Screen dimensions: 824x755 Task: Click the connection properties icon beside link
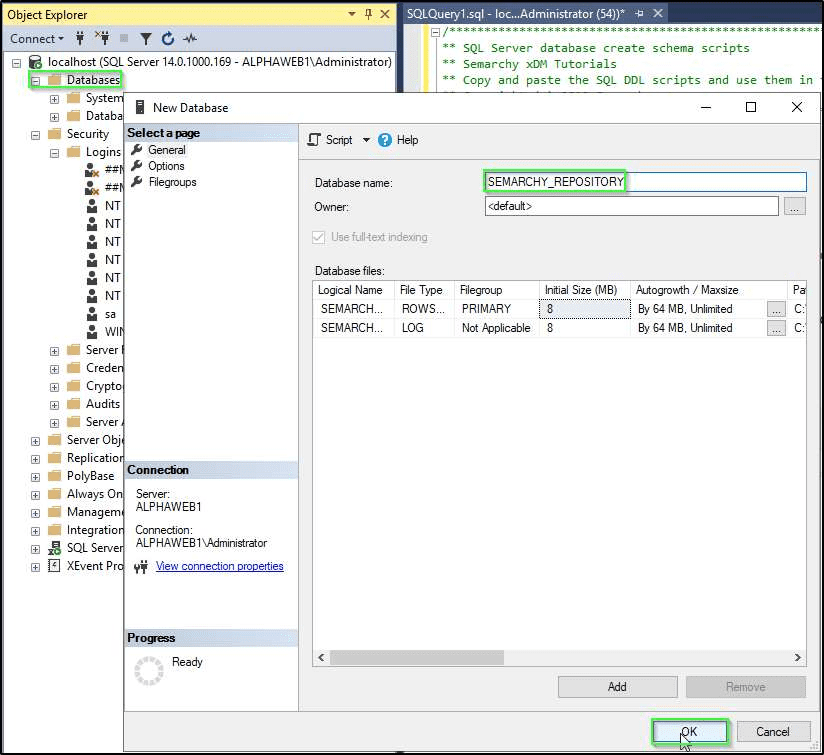click(x=141, y=566)
